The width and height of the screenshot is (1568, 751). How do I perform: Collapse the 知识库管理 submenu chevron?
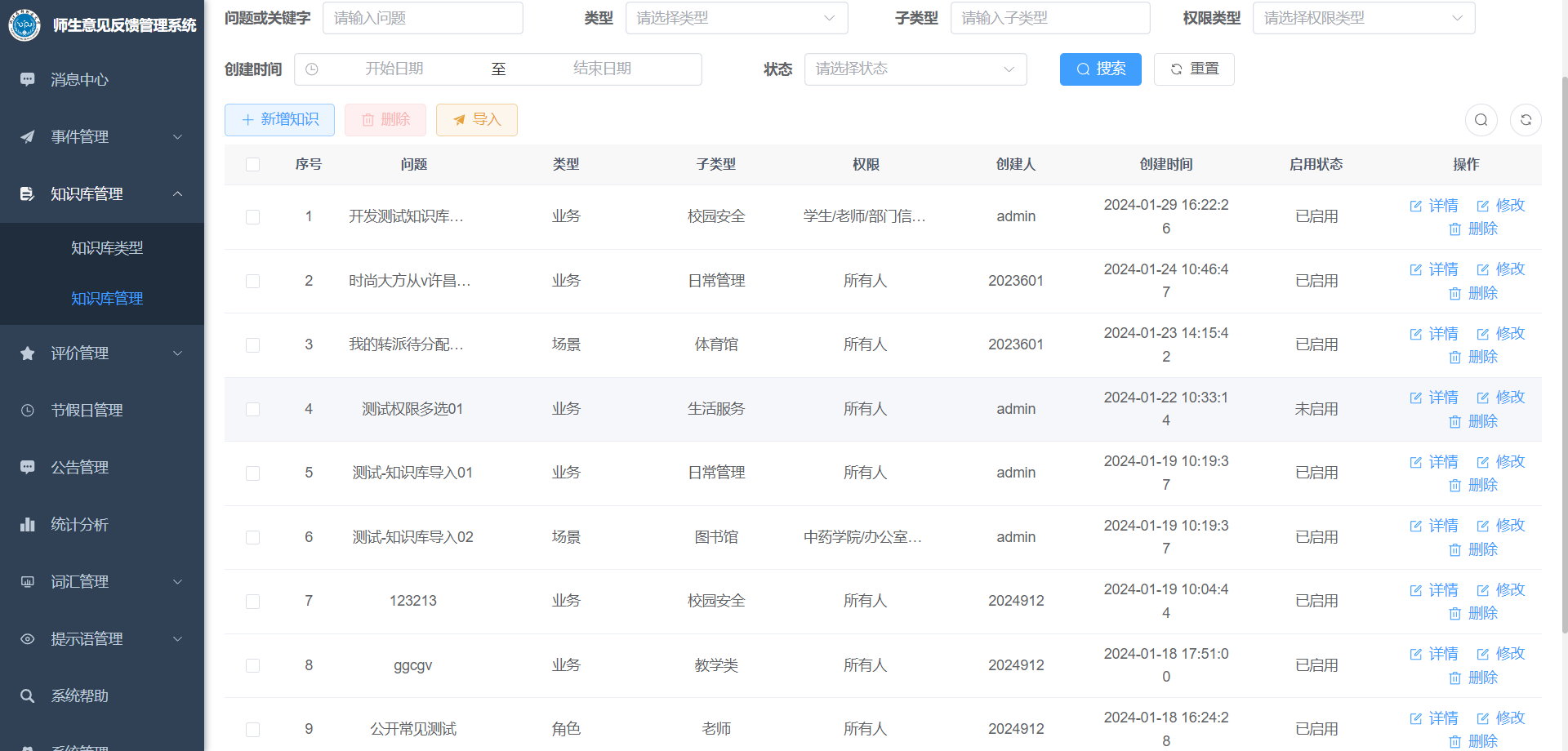point(177,193)
